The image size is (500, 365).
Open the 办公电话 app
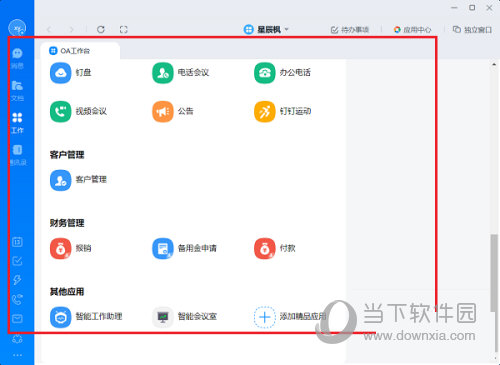tap(265, 73)
